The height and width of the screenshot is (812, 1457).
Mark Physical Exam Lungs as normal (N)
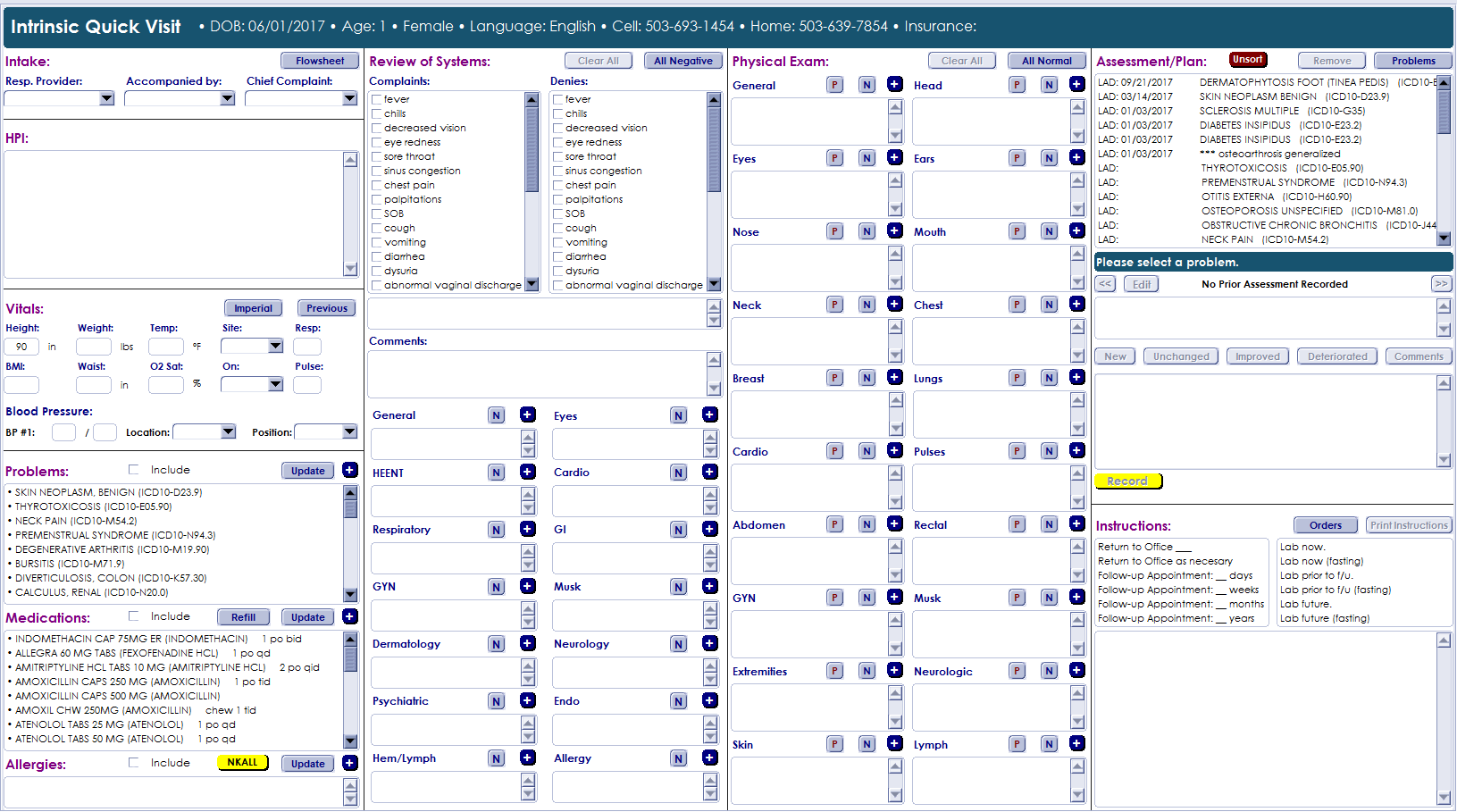coord(1050,378)
